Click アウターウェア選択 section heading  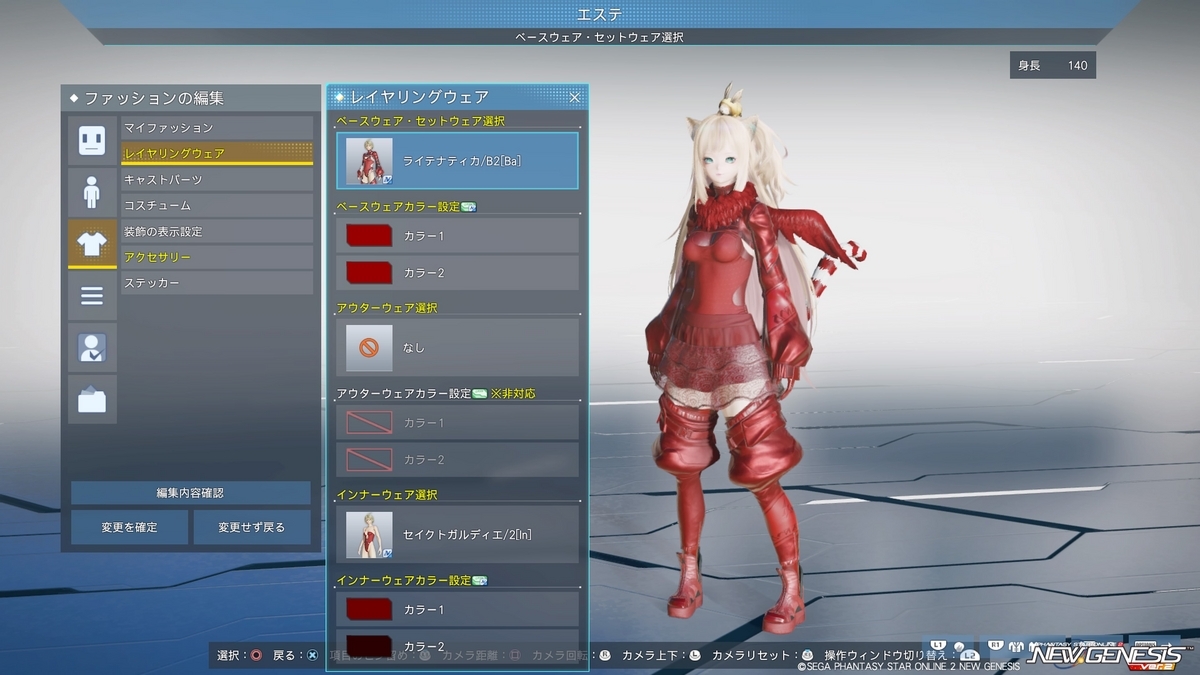(387, 308)
